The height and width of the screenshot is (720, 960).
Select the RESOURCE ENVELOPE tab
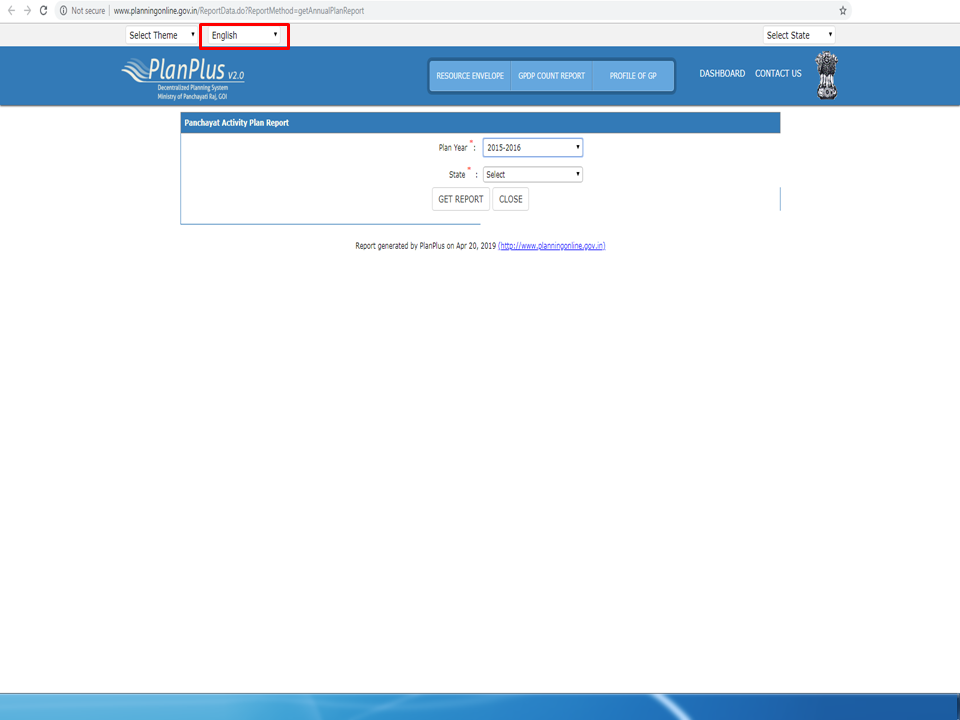[x=469, y=75]
